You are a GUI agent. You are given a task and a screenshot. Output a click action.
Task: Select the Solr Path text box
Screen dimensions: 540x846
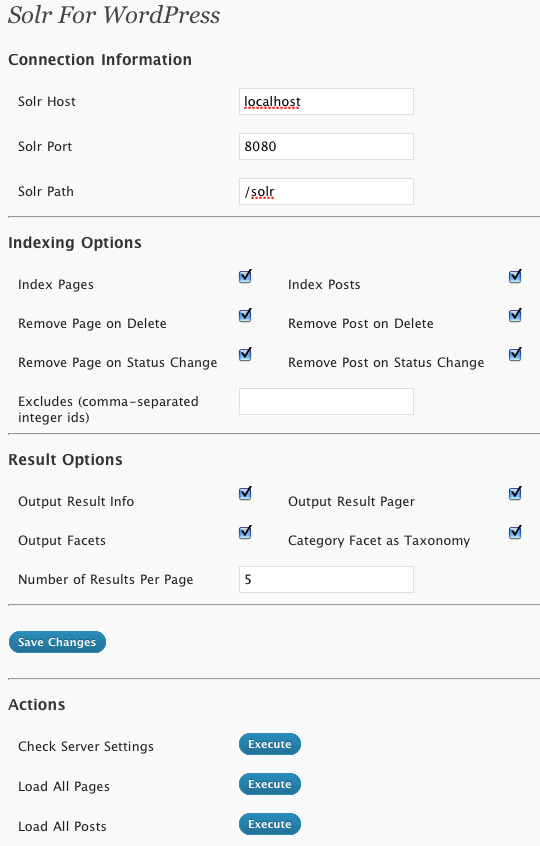point(326,192)
